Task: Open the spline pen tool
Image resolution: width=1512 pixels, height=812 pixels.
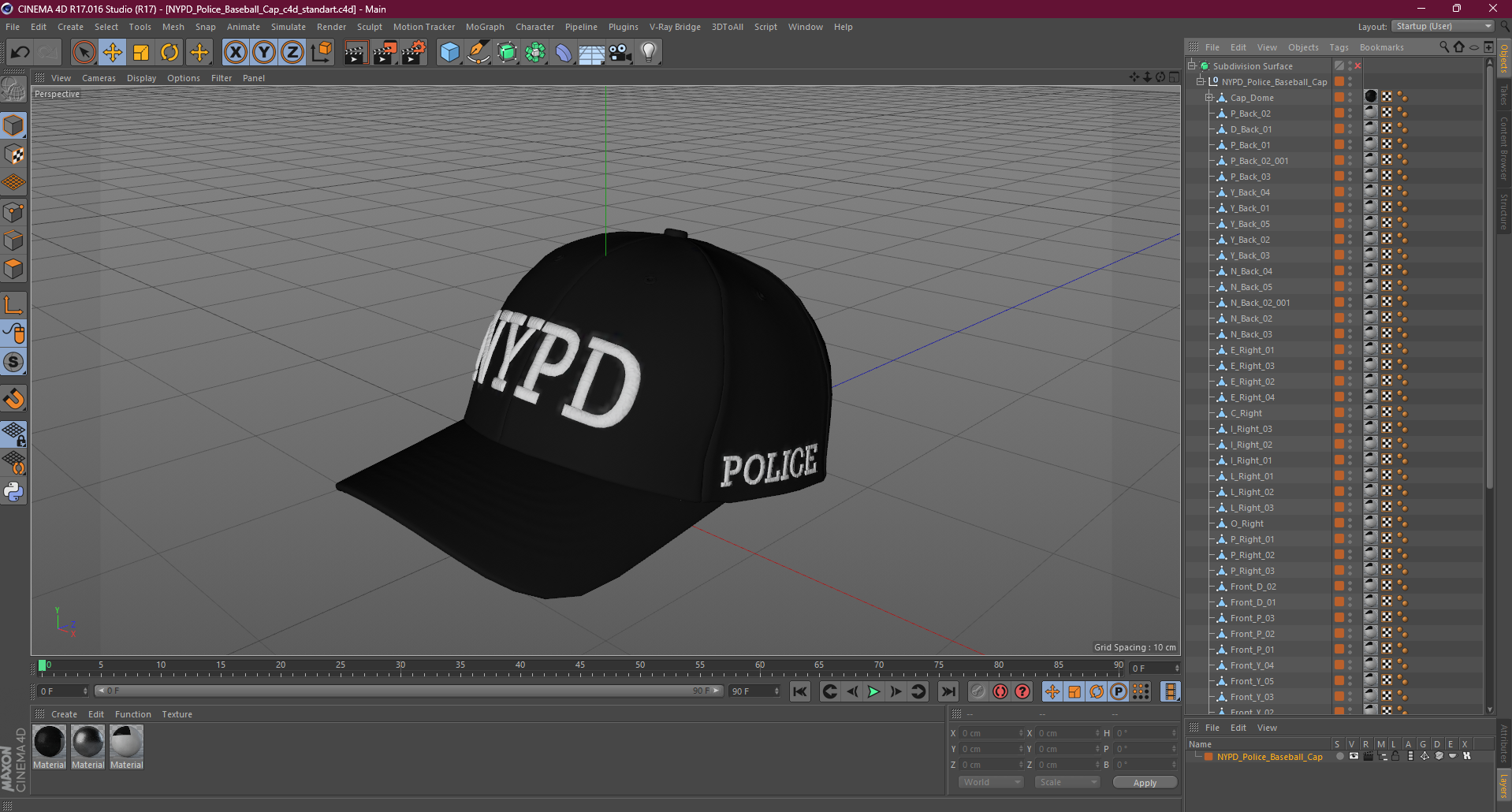Action: (x=479, y=53)
